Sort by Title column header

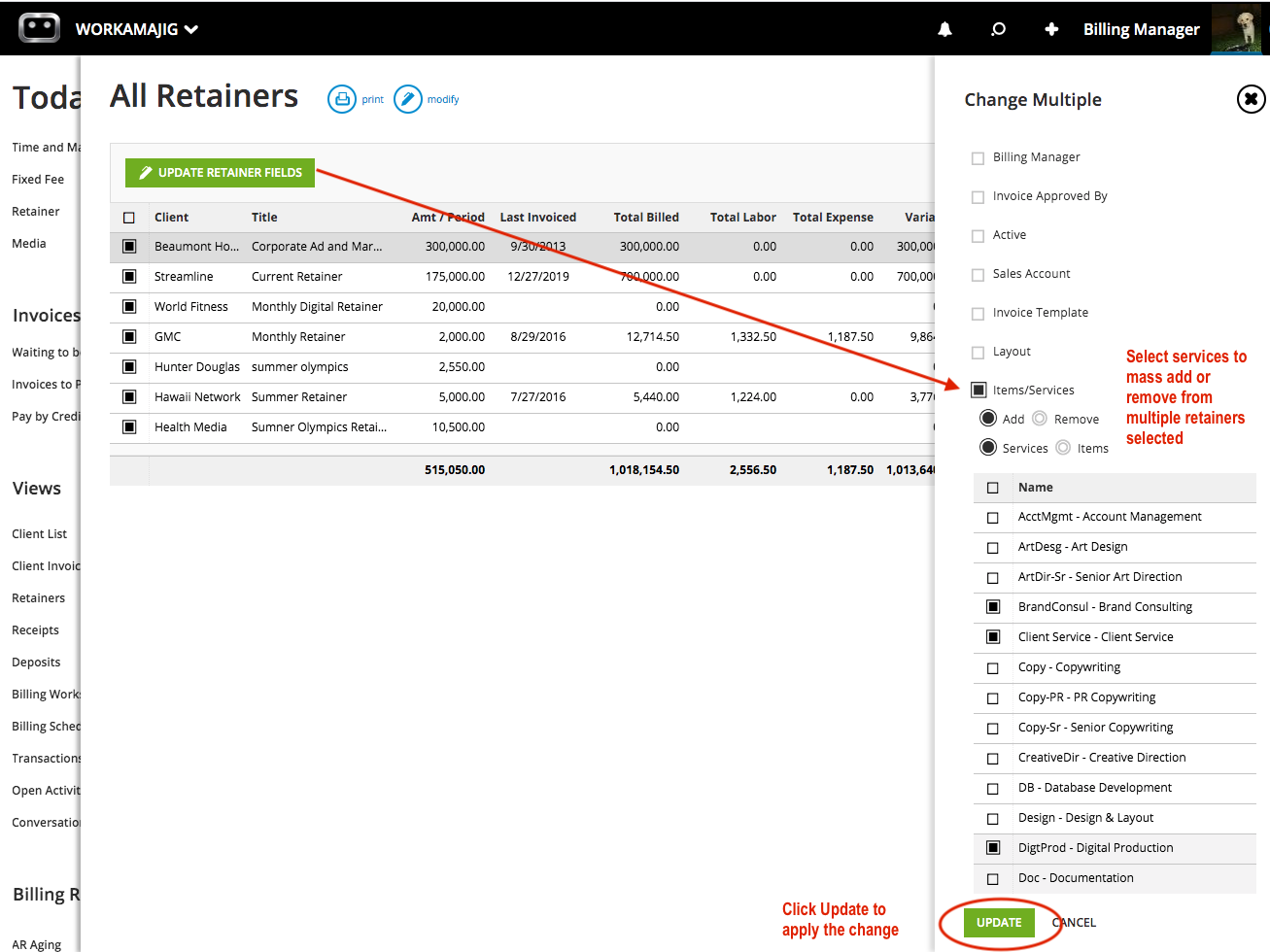pos(264,218)
